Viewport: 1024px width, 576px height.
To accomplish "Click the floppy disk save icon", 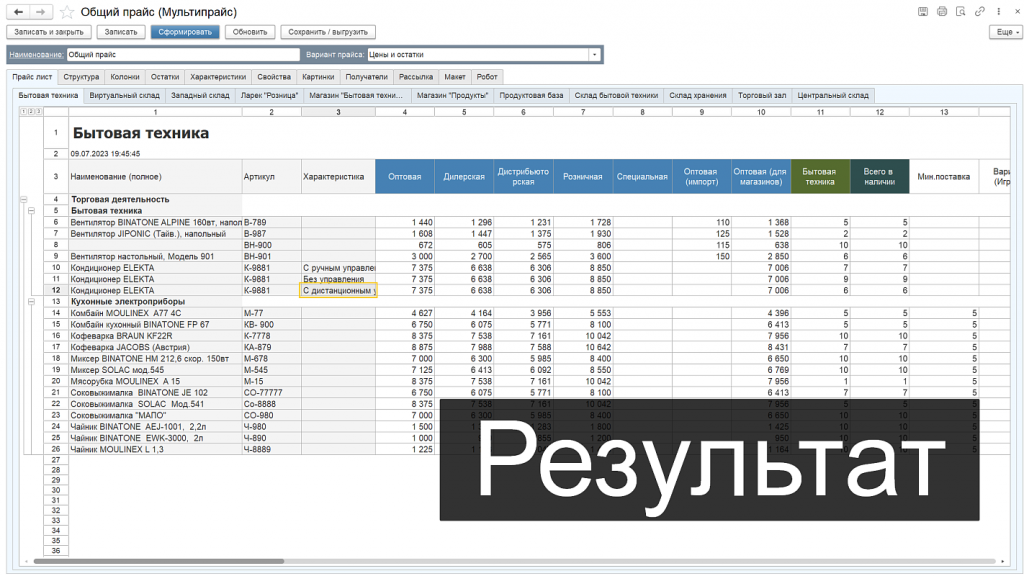I will click(x=923, y=12).
